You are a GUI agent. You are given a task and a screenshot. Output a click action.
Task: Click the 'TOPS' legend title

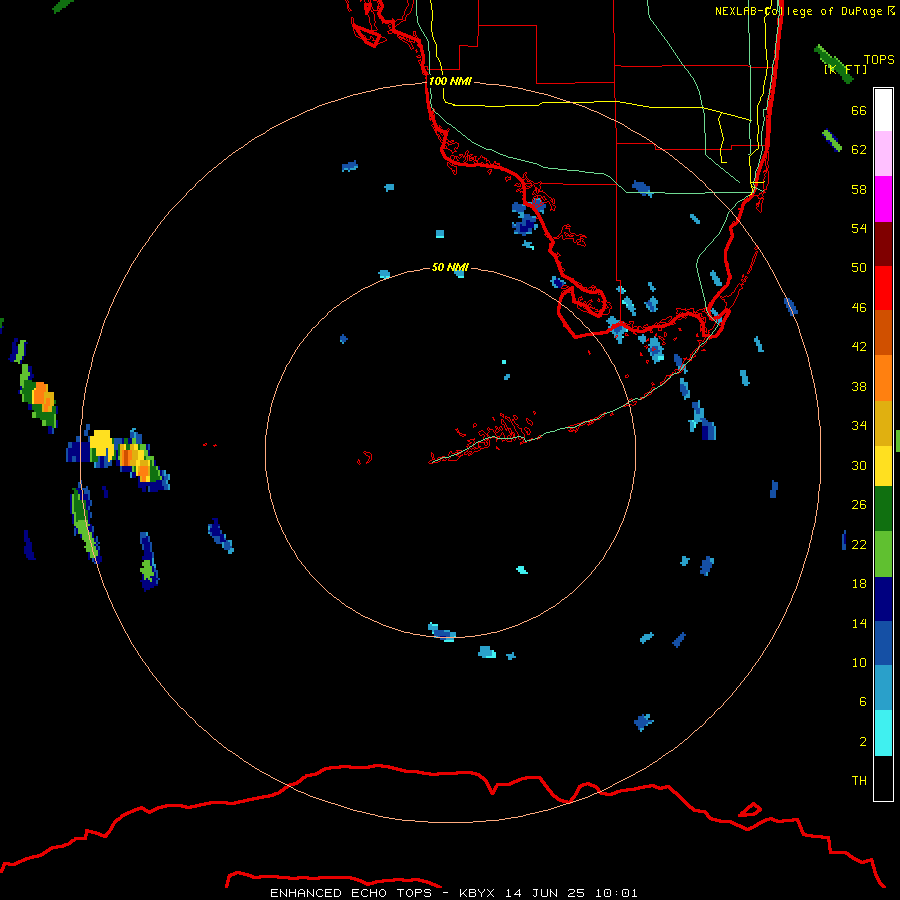tap(879, 59)
